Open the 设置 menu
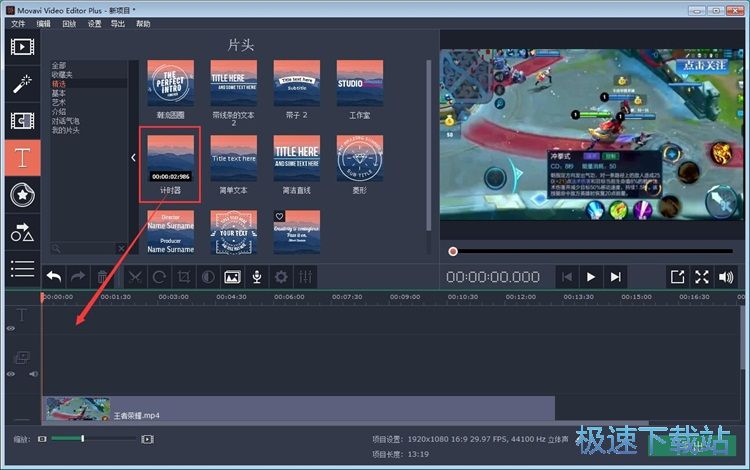Screen dimensions: 750x470 [94, 23]
